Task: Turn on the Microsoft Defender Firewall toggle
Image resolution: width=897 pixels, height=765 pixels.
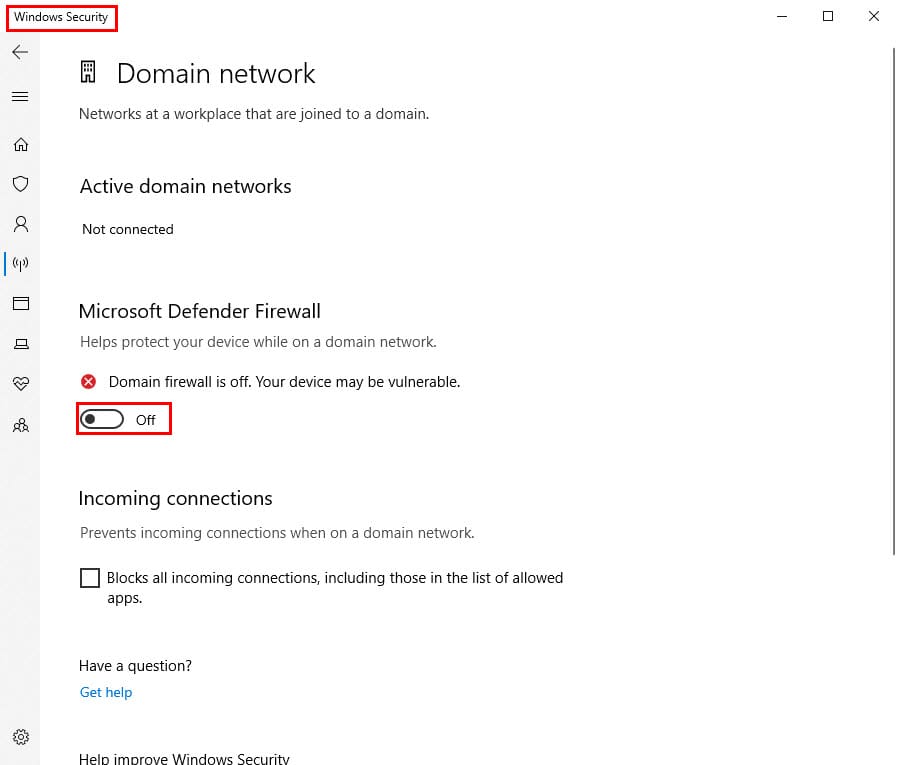Action: [102, 420]
